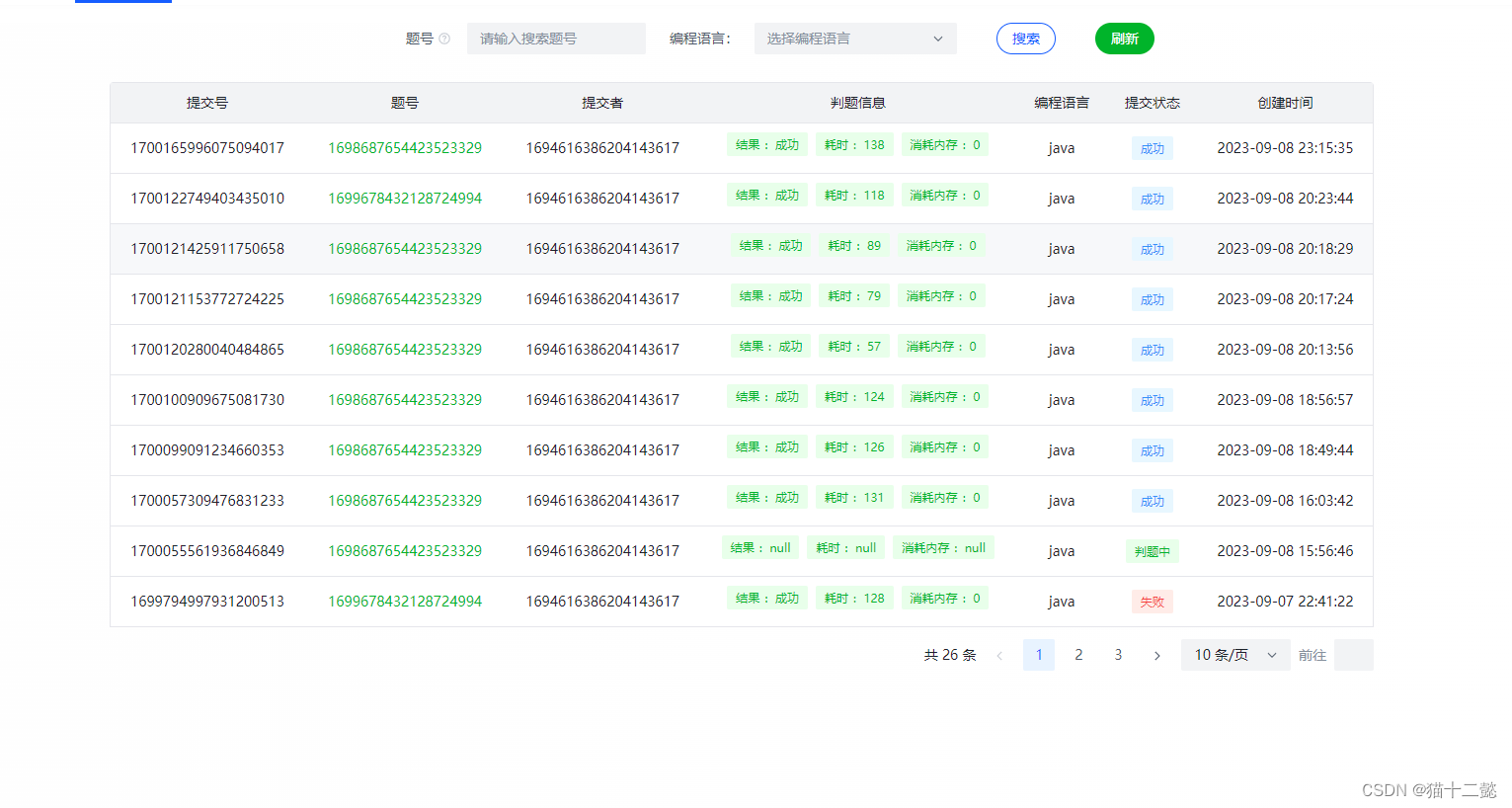Click the 判题中 status tag

pyautogui.click(x=1152, y=551)
